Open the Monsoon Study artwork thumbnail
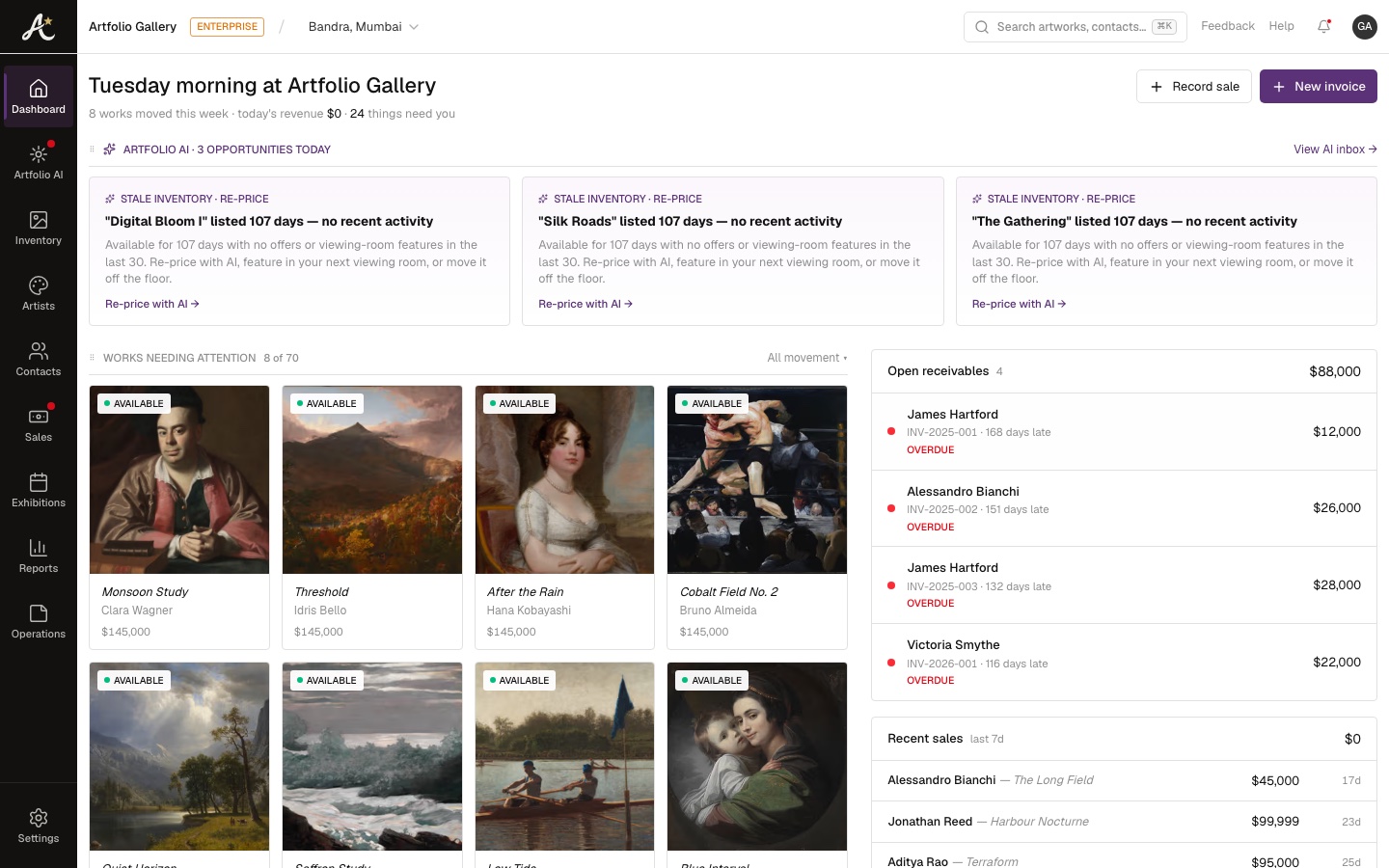Viewport: 1389px width, 868px height. click(179, 480)
